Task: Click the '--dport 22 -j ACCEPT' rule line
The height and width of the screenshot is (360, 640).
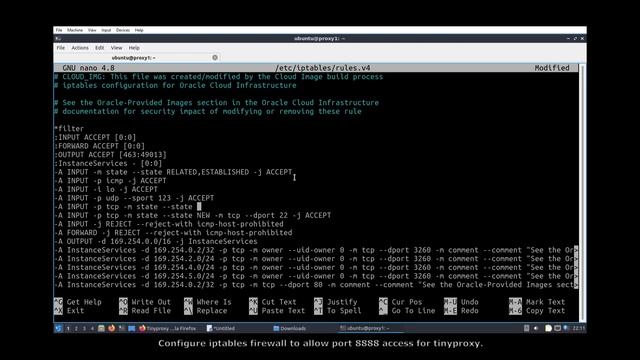Action: (193, 215)
